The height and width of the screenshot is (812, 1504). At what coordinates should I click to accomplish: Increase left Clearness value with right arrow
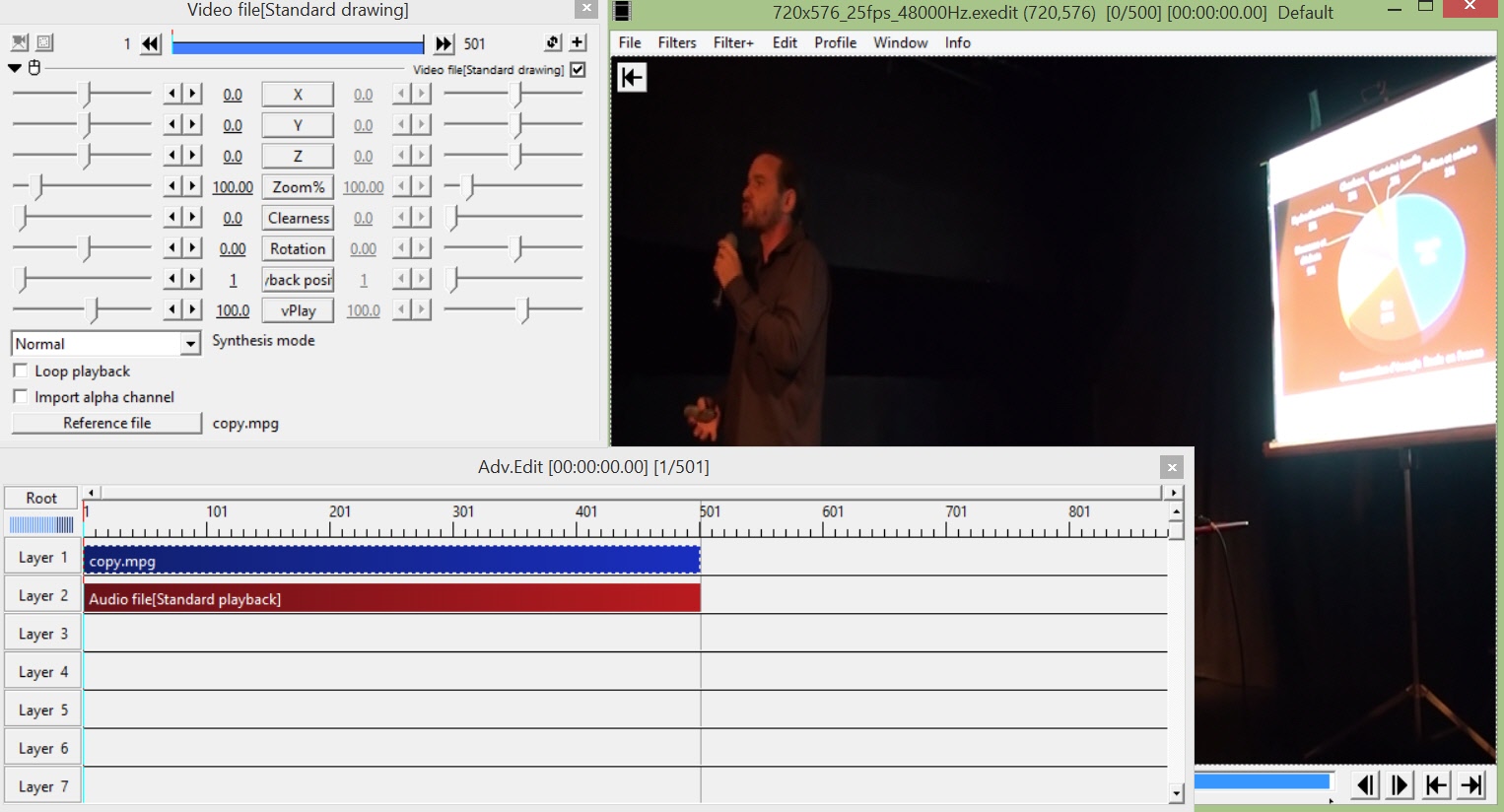pyautogui.click(x=193, y=217)
